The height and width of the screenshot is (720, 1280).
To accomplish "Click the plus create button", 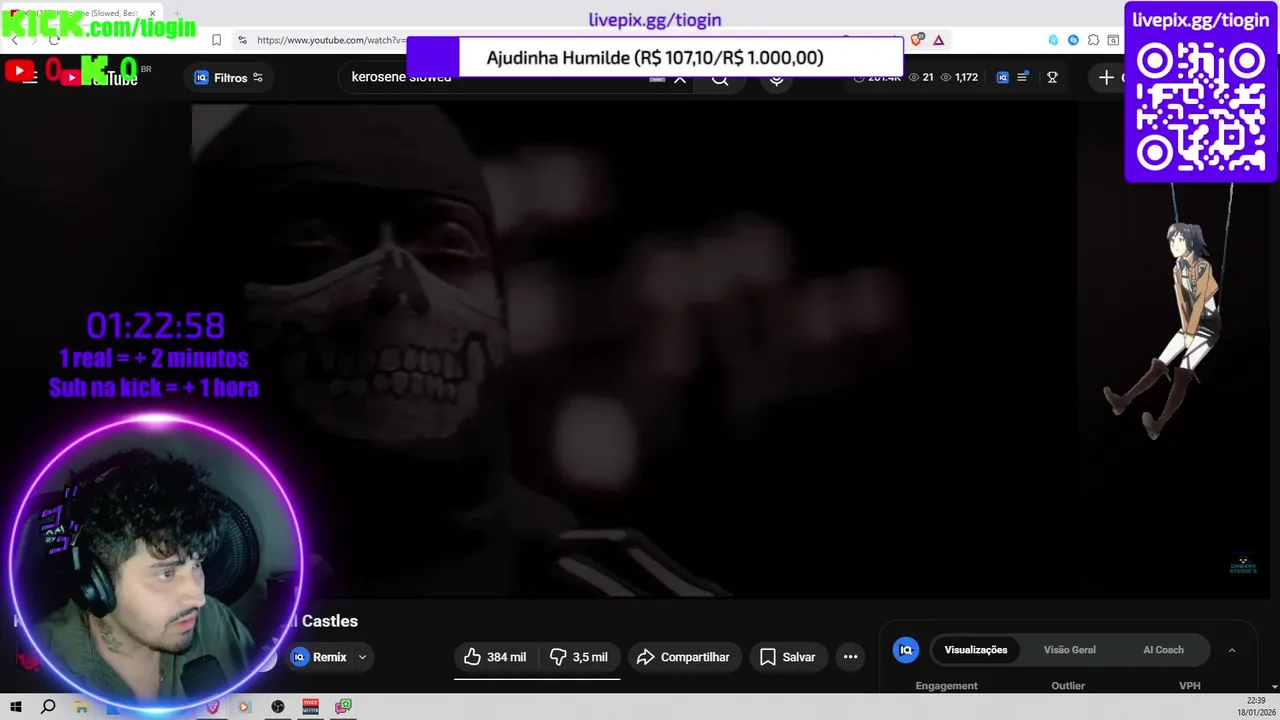I will pyautogui.click(x=1106, y=77).
